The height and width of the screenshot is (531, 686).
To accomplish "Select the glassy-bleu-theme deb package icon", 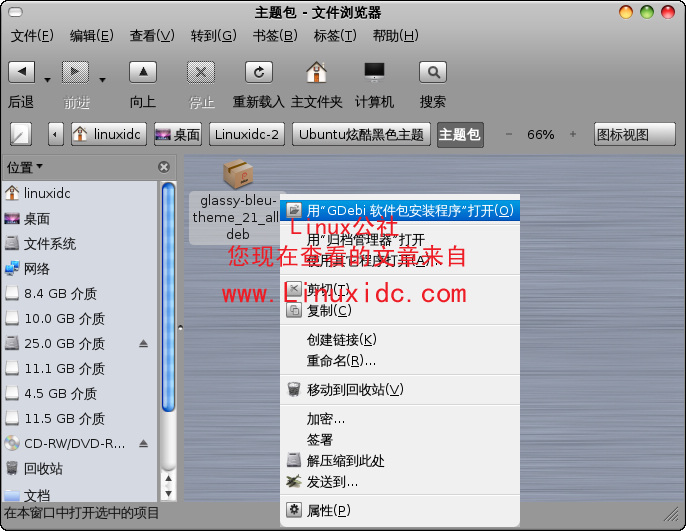I will click(238, 174).
